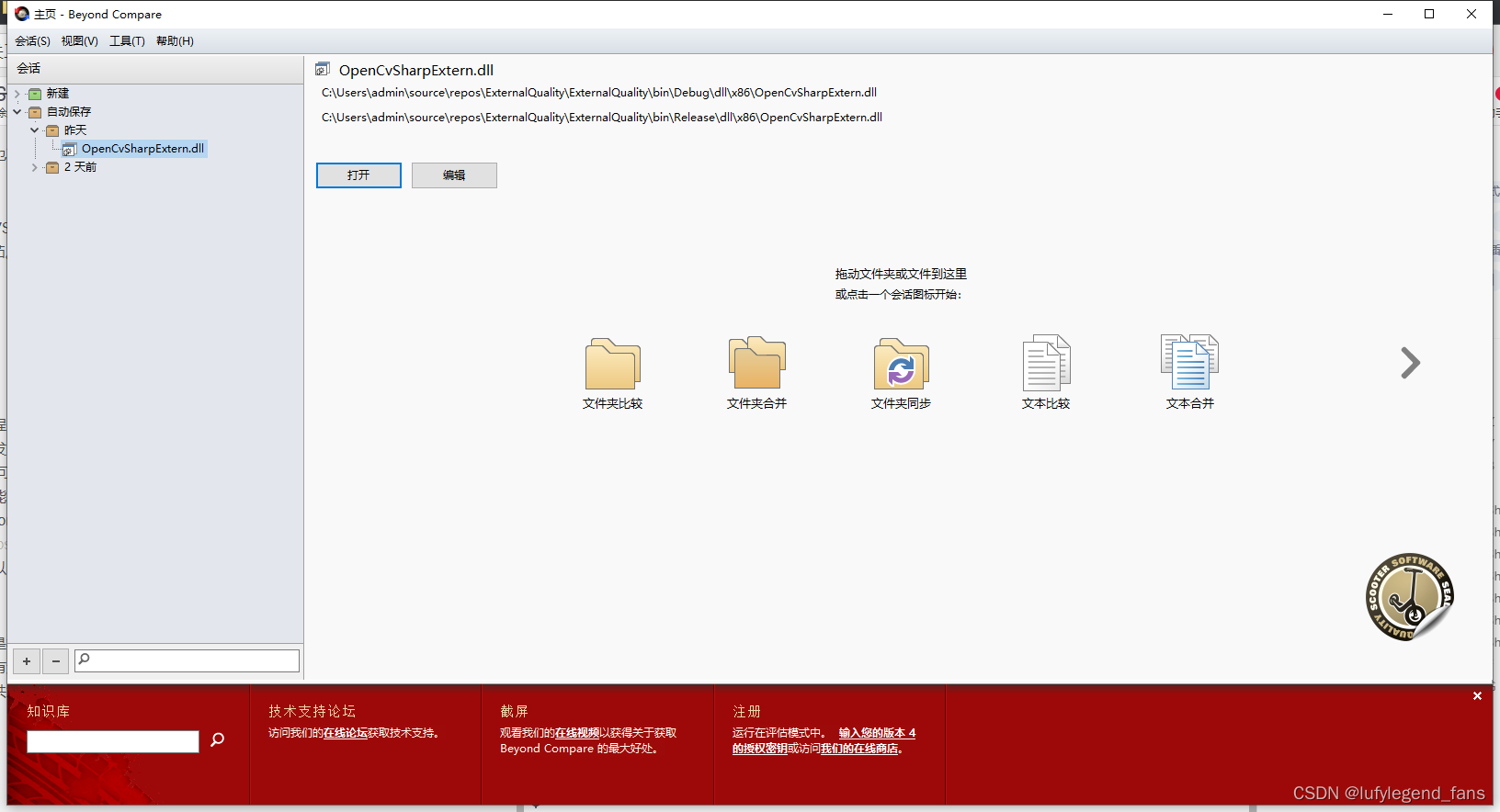
Task: Select the 自动保存 tree item label
Action: pos(69,112)
